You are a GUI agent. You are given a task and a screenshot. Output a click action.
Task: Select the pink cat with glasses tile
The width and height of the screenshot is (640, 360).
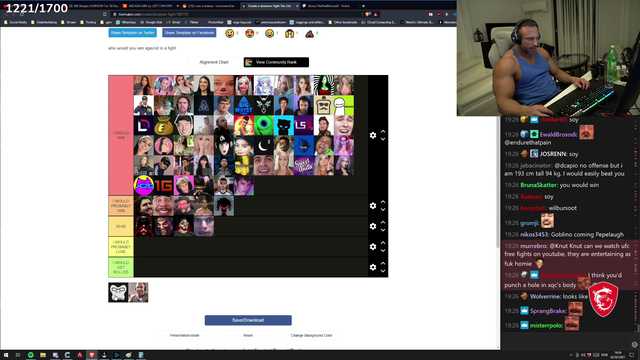click(144, 185)
